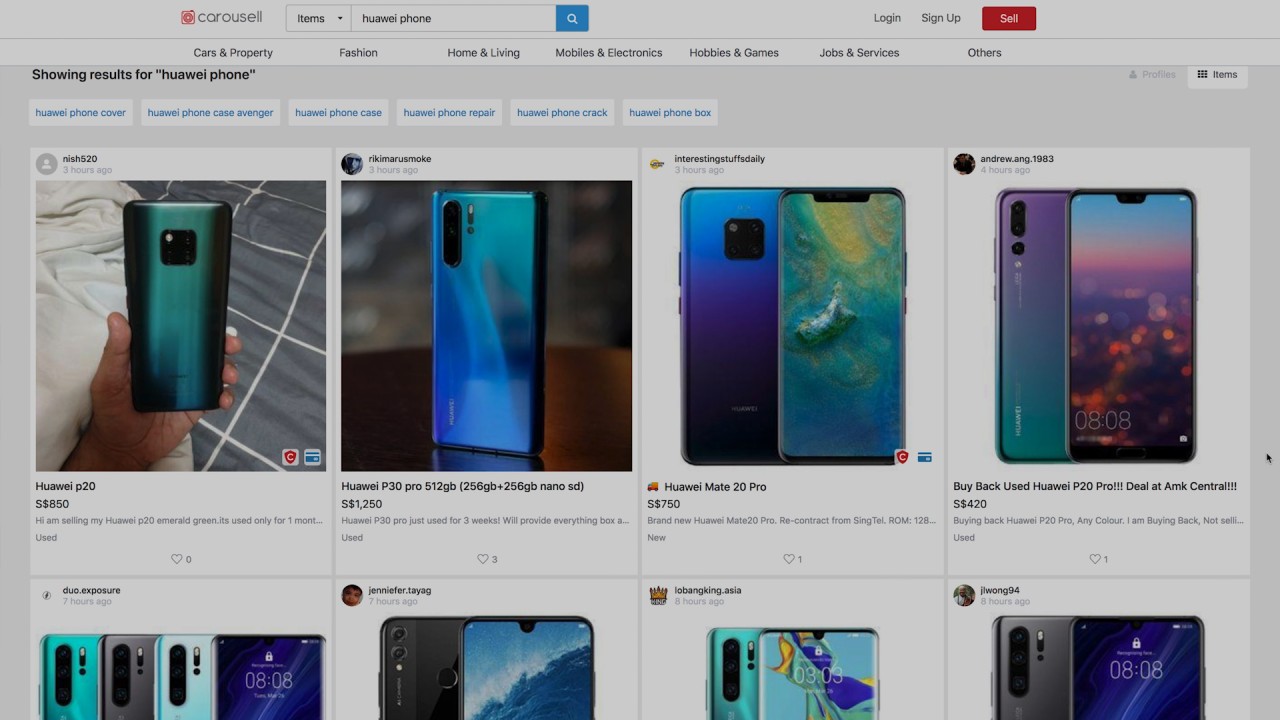
Task: Click the Huawei P30 pro 512gb listing title
Action: coord(462,486)
